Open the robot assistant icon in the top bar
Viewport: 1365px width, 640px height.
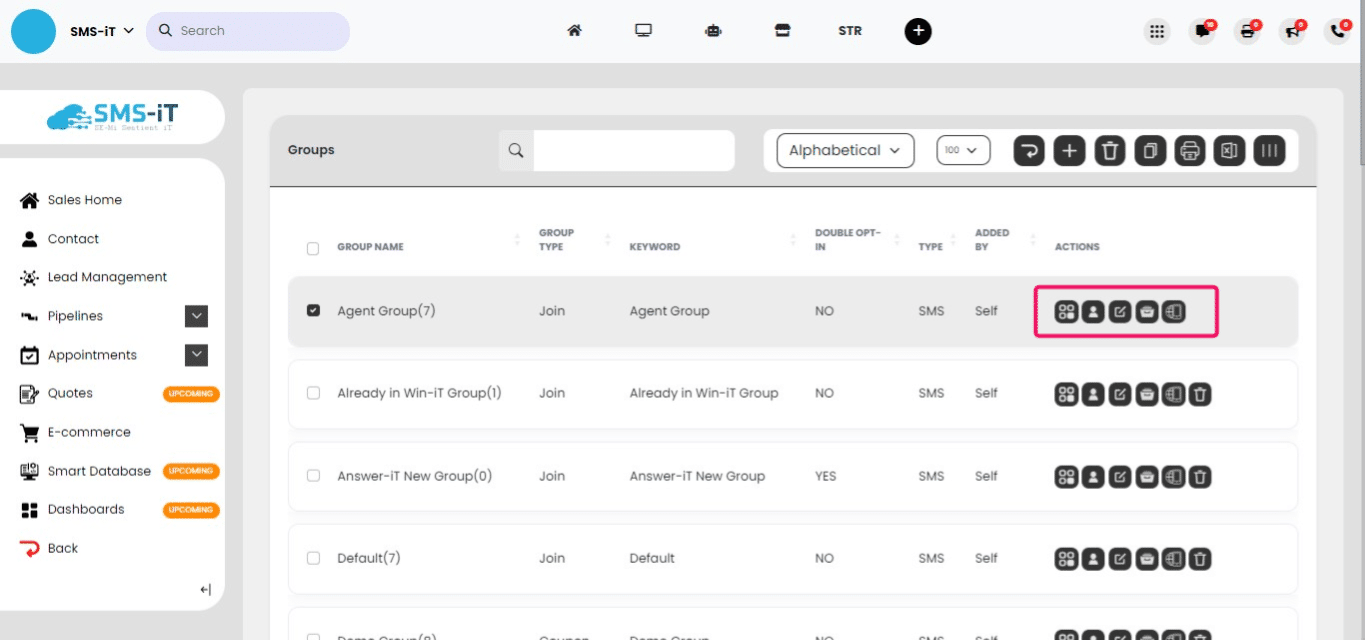[713, 30]
